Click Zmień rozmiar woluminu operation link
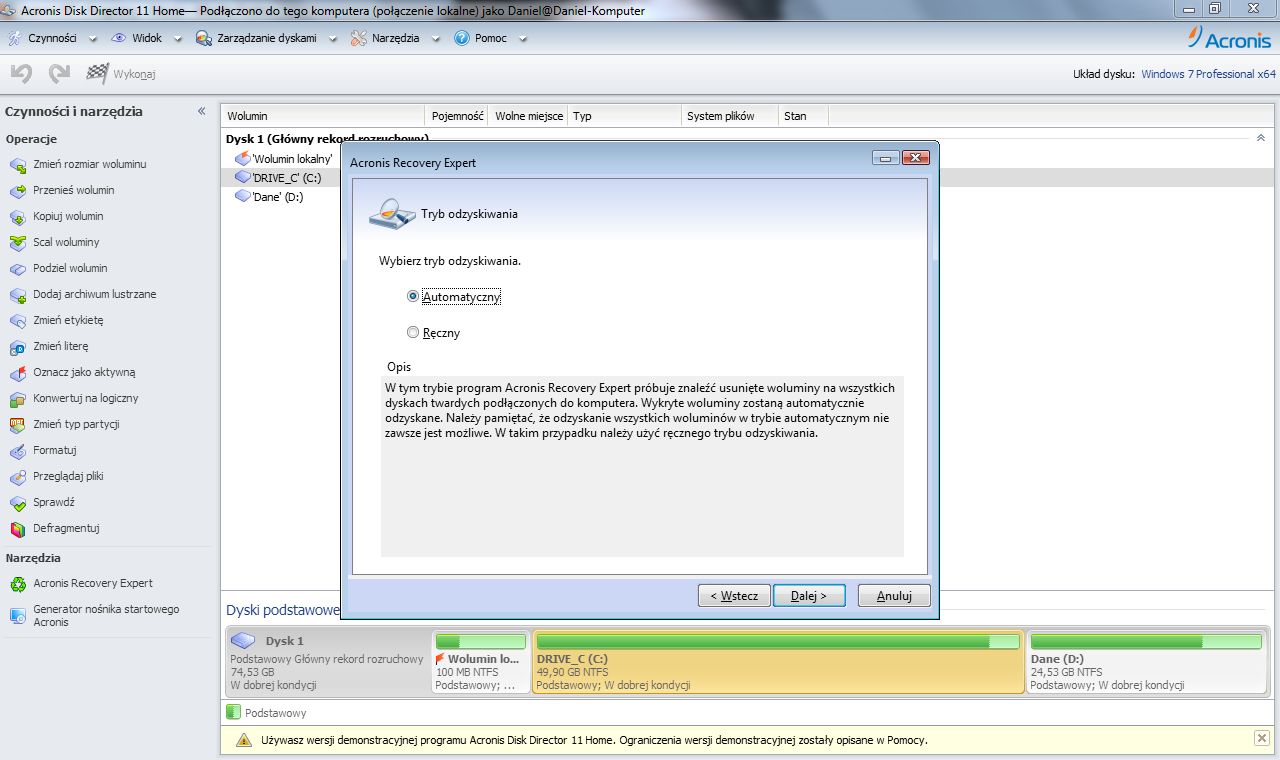 tap(90, 164)
